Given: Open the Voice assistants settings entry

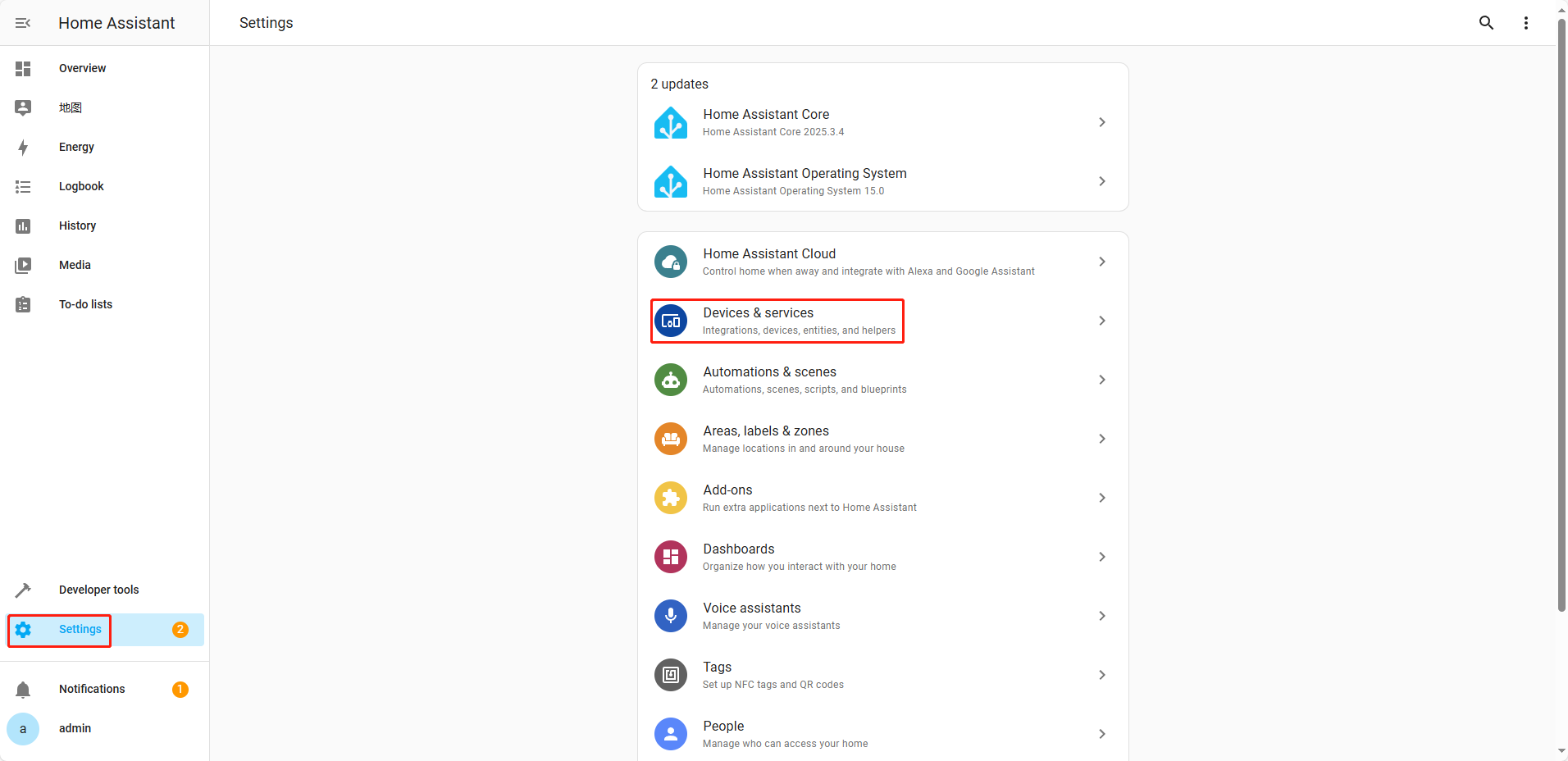Looking at the screenshot, I should click(882, 617).
